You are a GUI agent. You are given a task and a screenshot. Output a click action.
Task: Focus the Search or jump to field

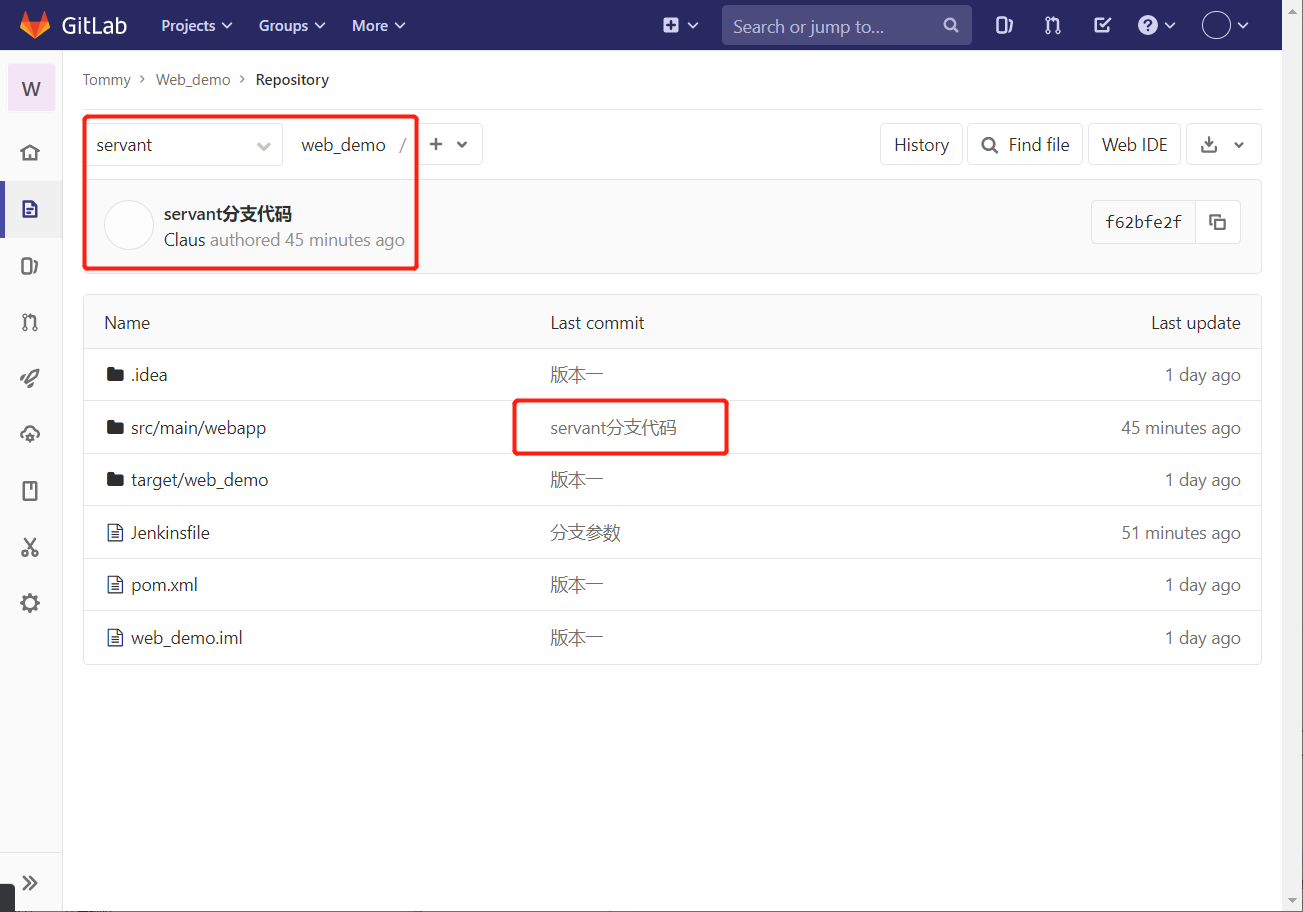coord(846,26)
